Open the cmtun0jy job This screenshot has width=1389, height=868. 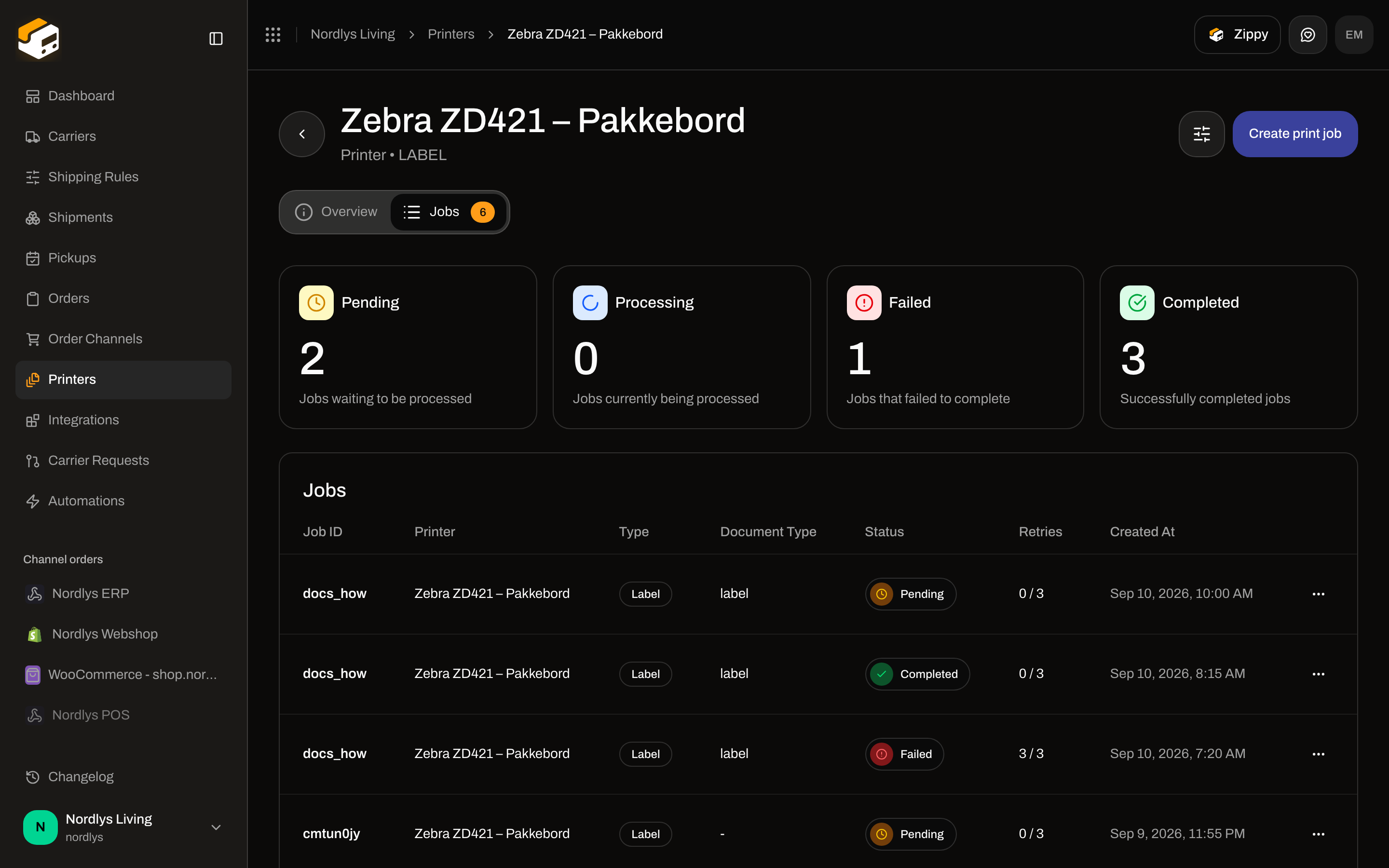[331, 834]
